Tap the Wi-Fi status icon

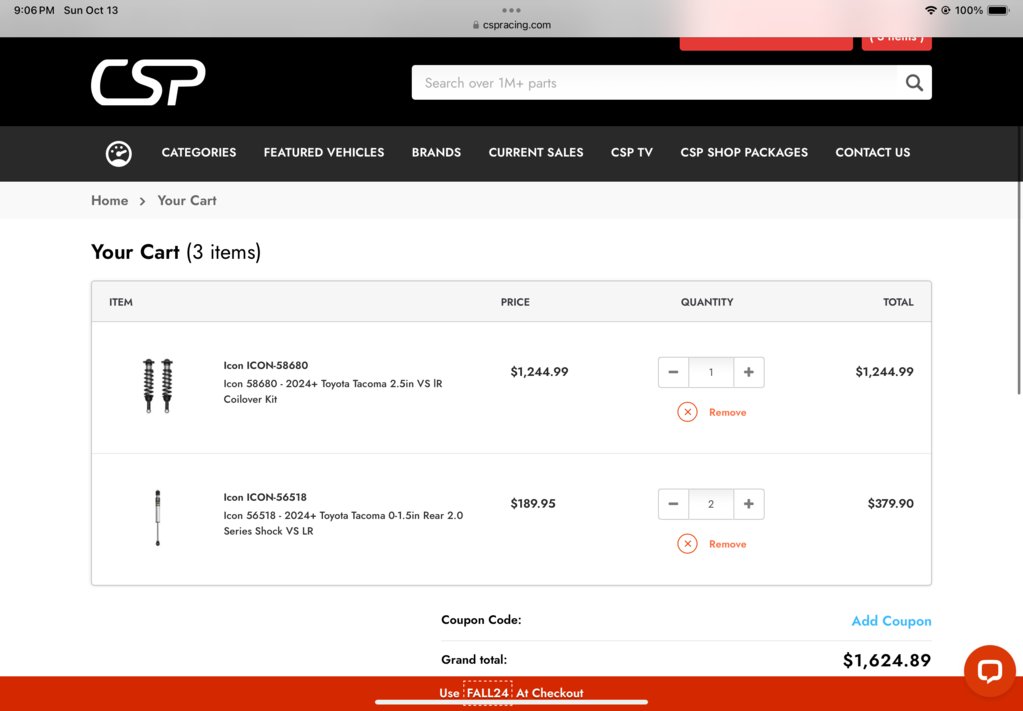pos(930,10)
